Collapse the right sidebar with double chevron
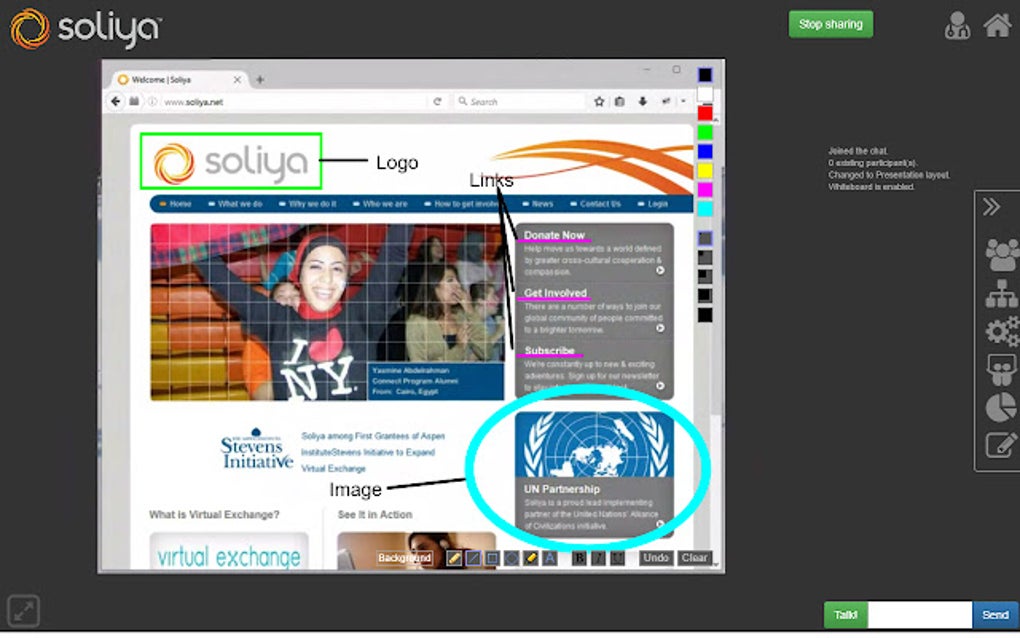 click(x=992, y=207)
